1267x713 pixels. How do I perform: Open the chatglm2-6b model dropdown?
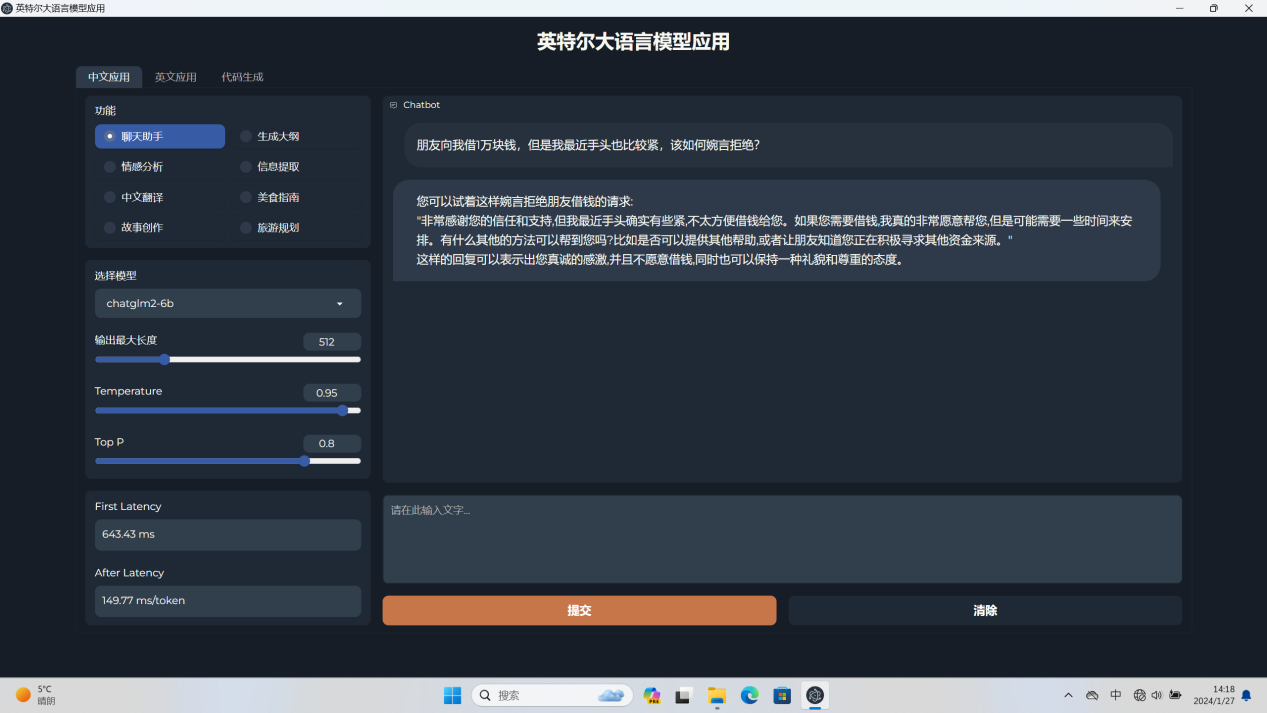[x=228, y=304]
